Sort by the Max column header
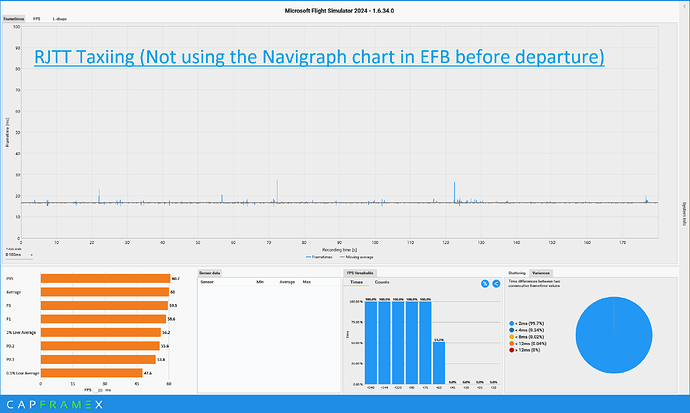 tap(307, 281)
